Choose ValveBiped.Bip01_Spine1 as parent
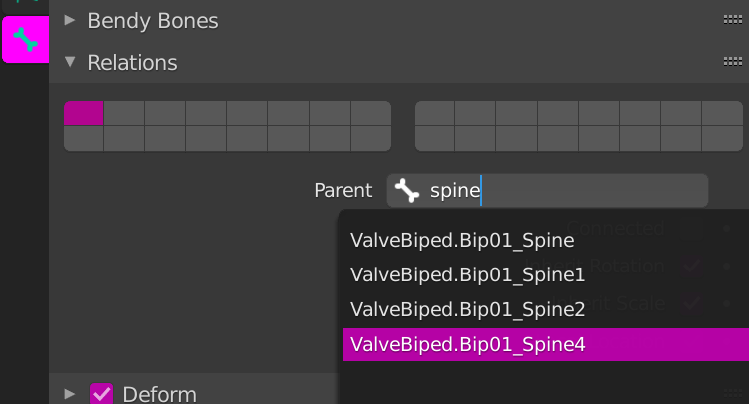The width and height of the screenshot is (749, 404). pos(467,275)
